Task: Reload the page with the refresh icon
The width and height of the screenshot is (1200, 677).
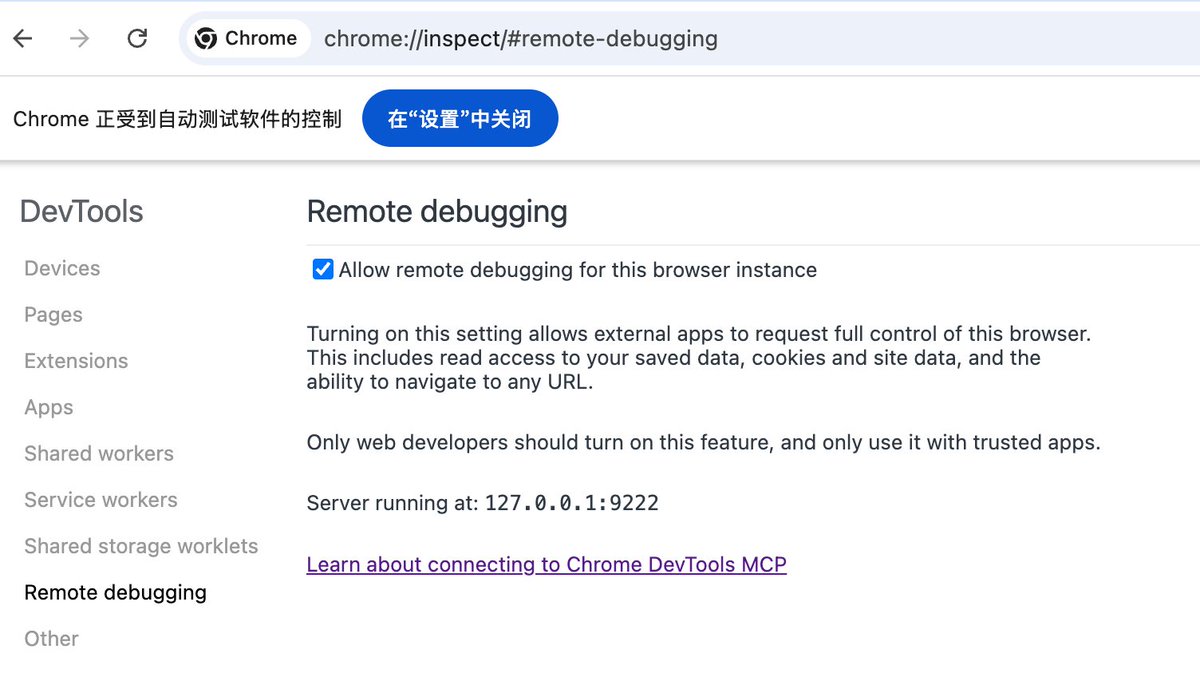Action: 138,39
